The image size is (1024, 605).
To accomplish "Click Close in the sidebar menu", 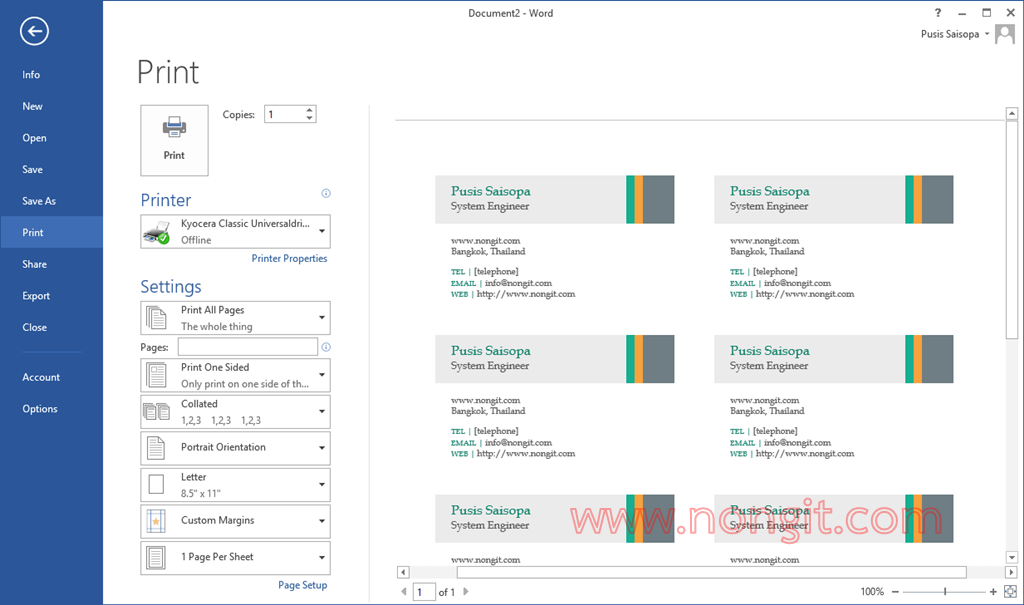I will click(52, 327).
